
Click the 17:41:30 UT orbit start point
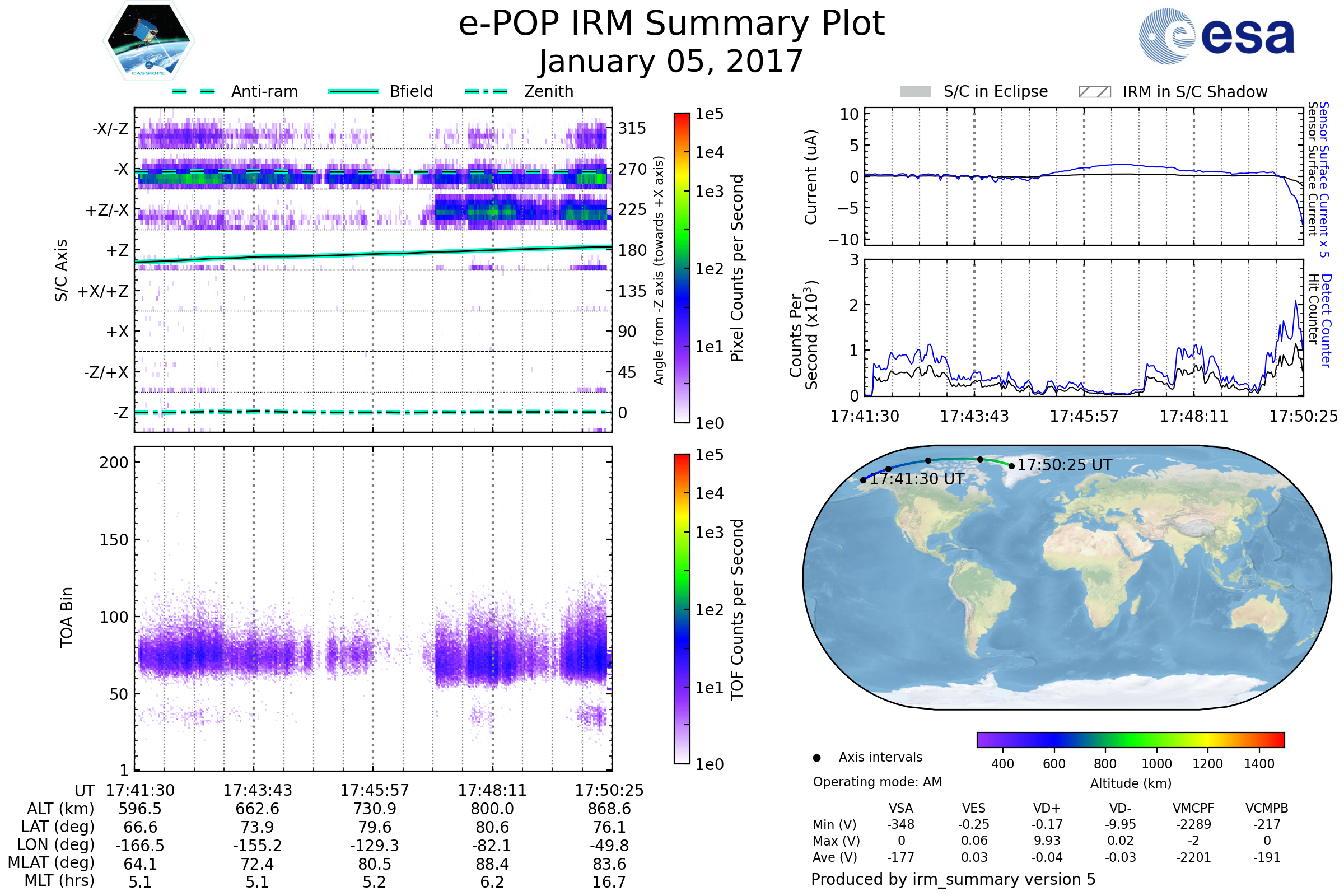pos(863,480)
